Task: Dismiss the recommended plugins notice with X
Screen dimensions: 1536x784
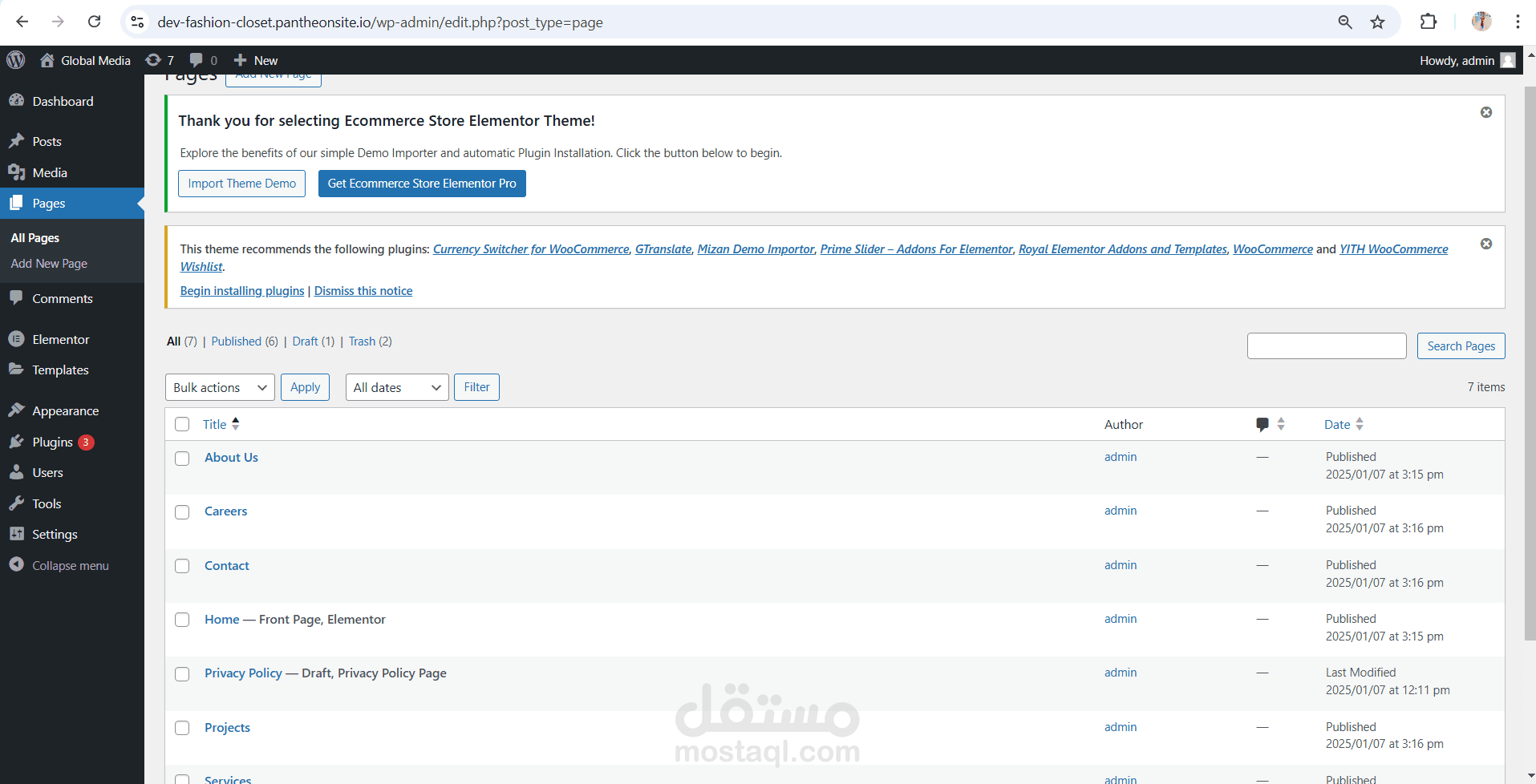Action: pyautogui.click(x=1486, y=244)
